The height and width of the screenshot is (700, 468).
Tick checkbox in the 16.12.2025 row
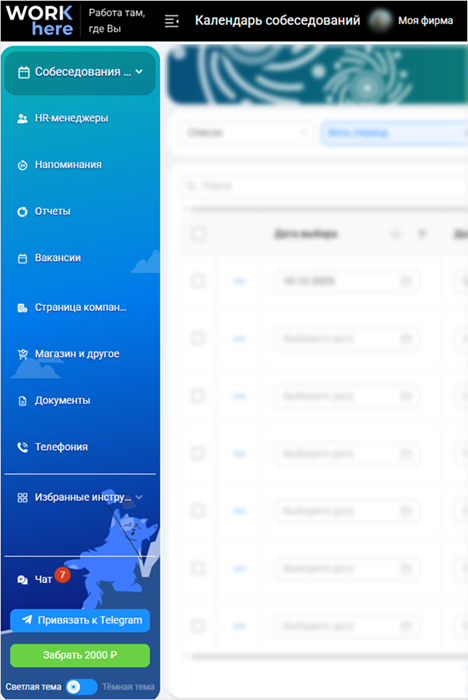198,281
